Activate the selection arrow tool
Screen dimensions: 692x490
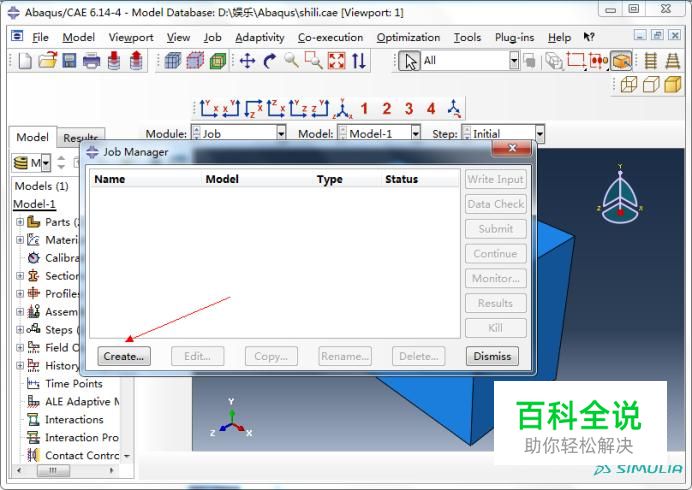coord(409,61)
